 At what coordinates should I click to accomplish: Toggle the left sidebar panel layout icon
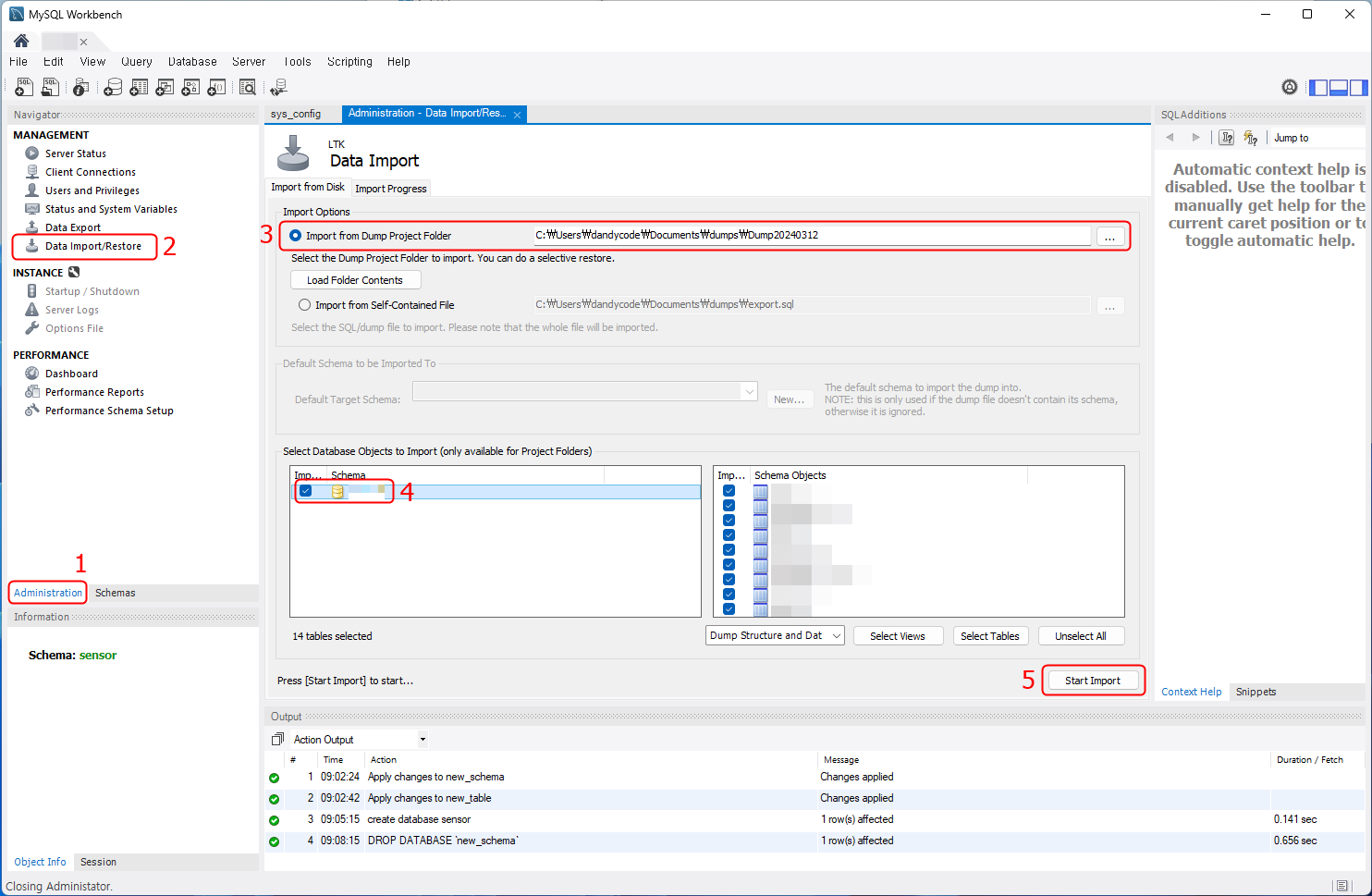[x=1318, y=88]
